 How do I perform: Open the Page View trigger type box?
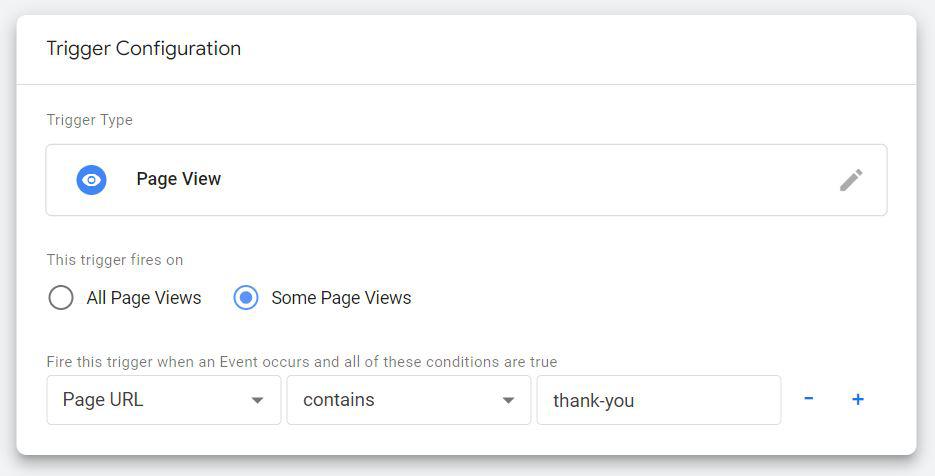pyautogui.click(x=466, y=180)
